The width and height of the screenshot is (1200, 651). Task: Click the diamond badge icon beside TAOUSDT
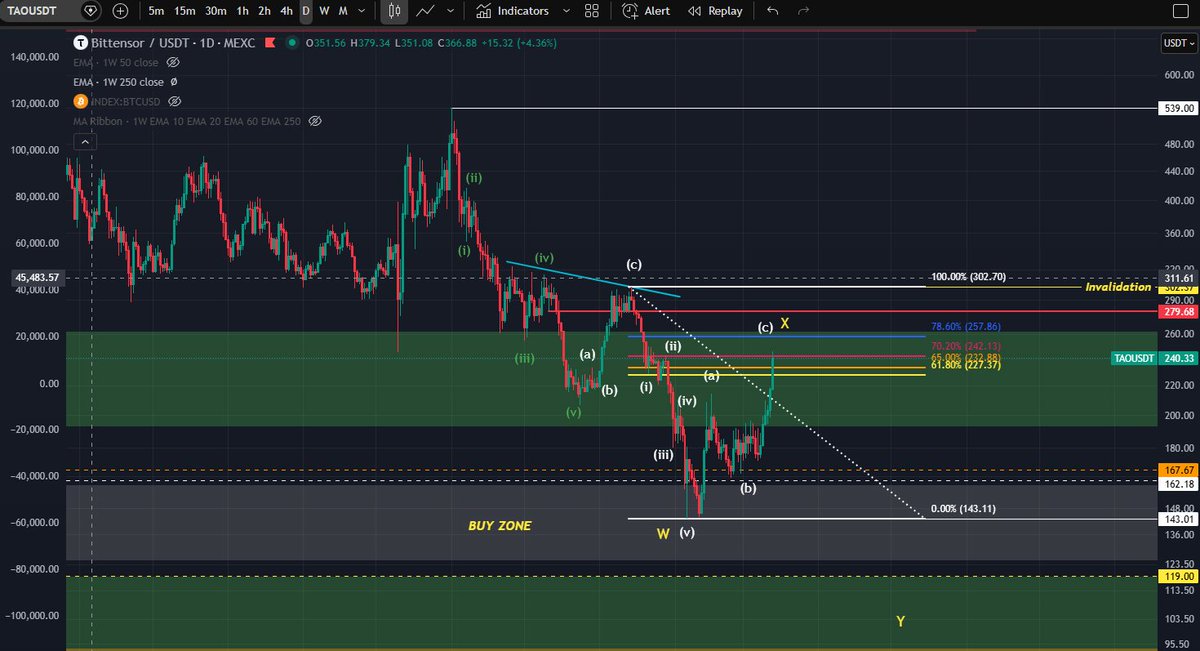90,11
